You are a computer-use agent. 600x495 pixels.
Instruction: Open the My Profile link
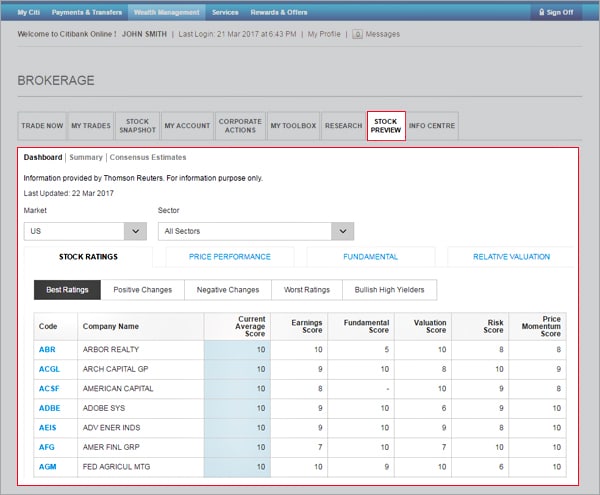click(x=324, y=34)
